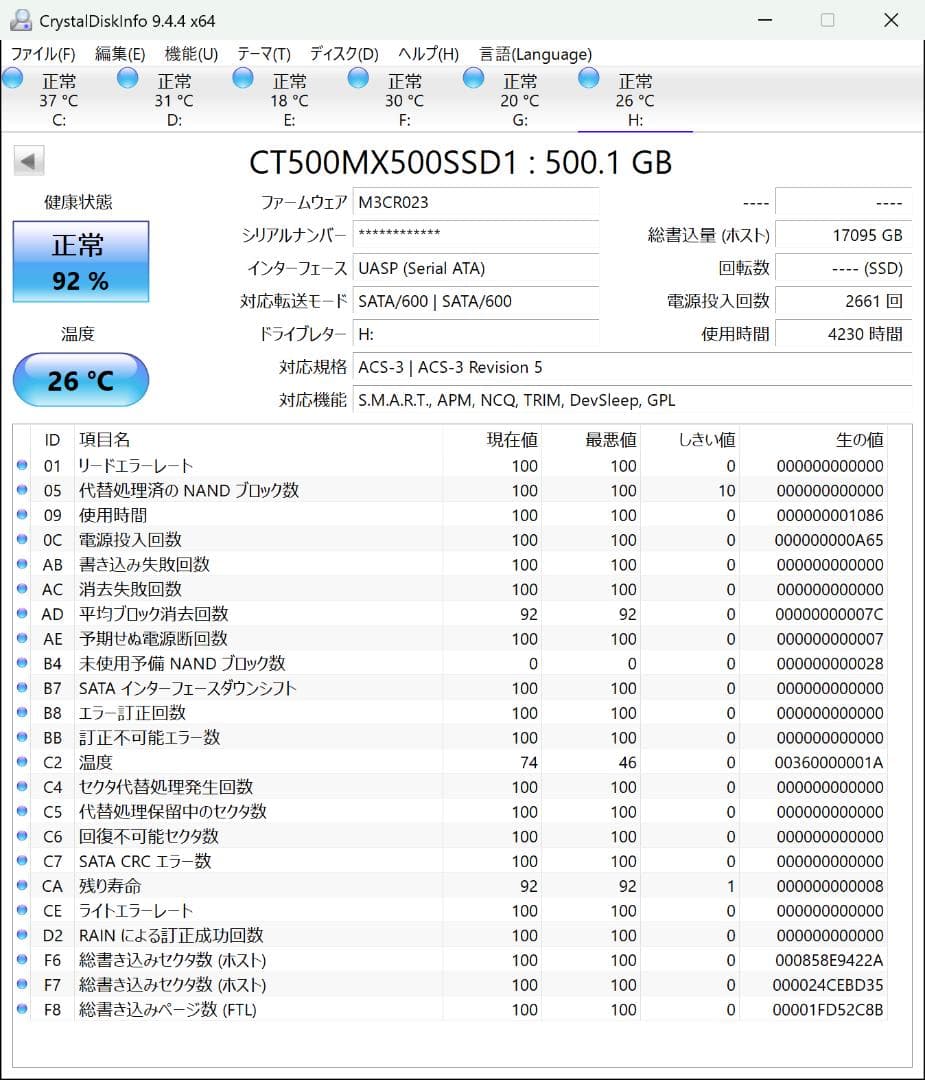925x1080 pixels.
Task: Click the CrystalDiskInfo app icon in title bar
Action: [x=21, y=20]
